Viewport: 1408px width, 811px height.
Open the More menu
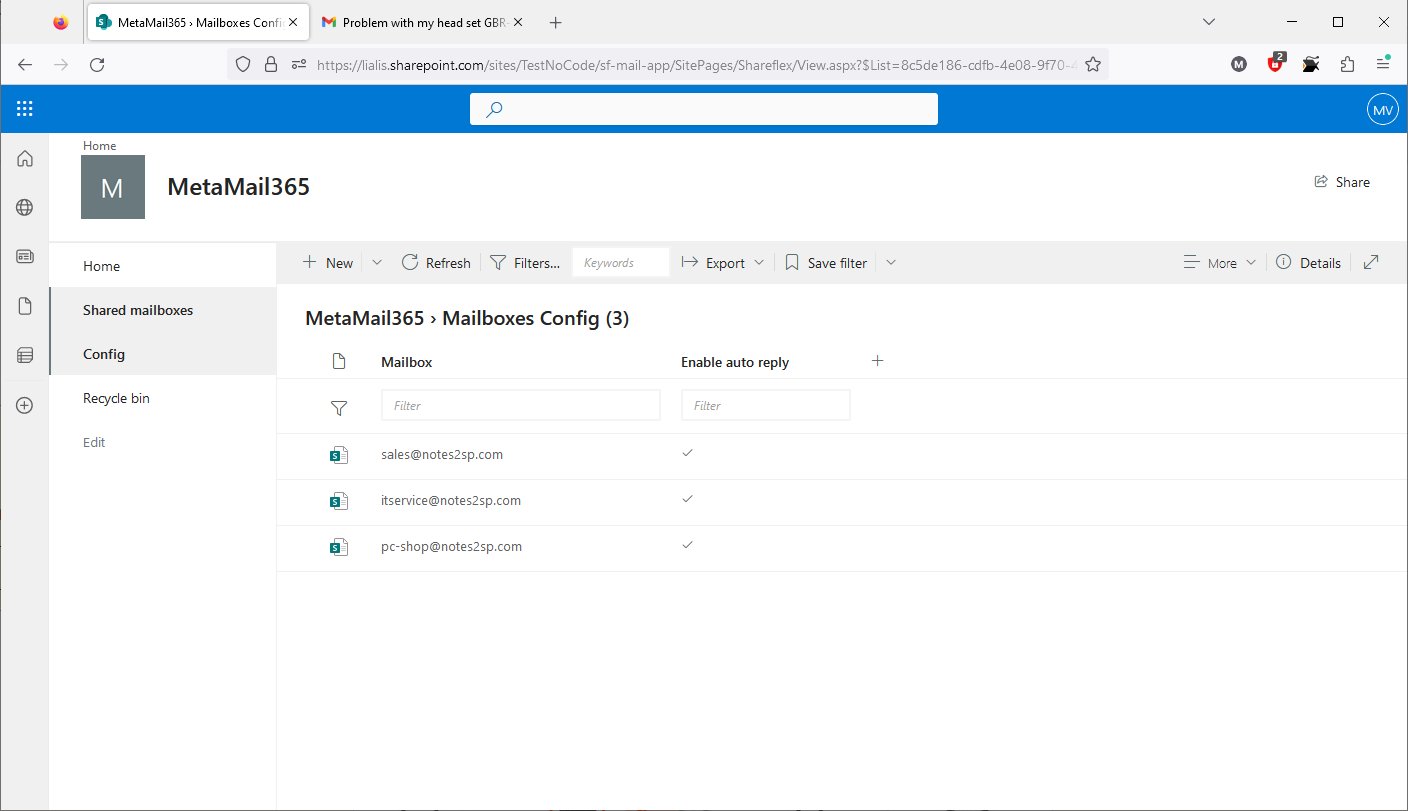tap(1219, 263)
